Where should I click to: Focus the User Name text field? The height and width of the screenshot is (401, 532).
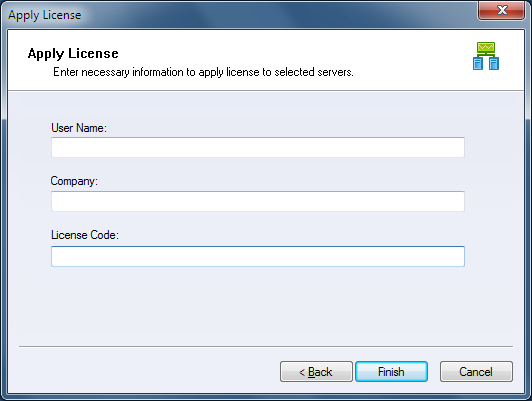coord(258,147)
